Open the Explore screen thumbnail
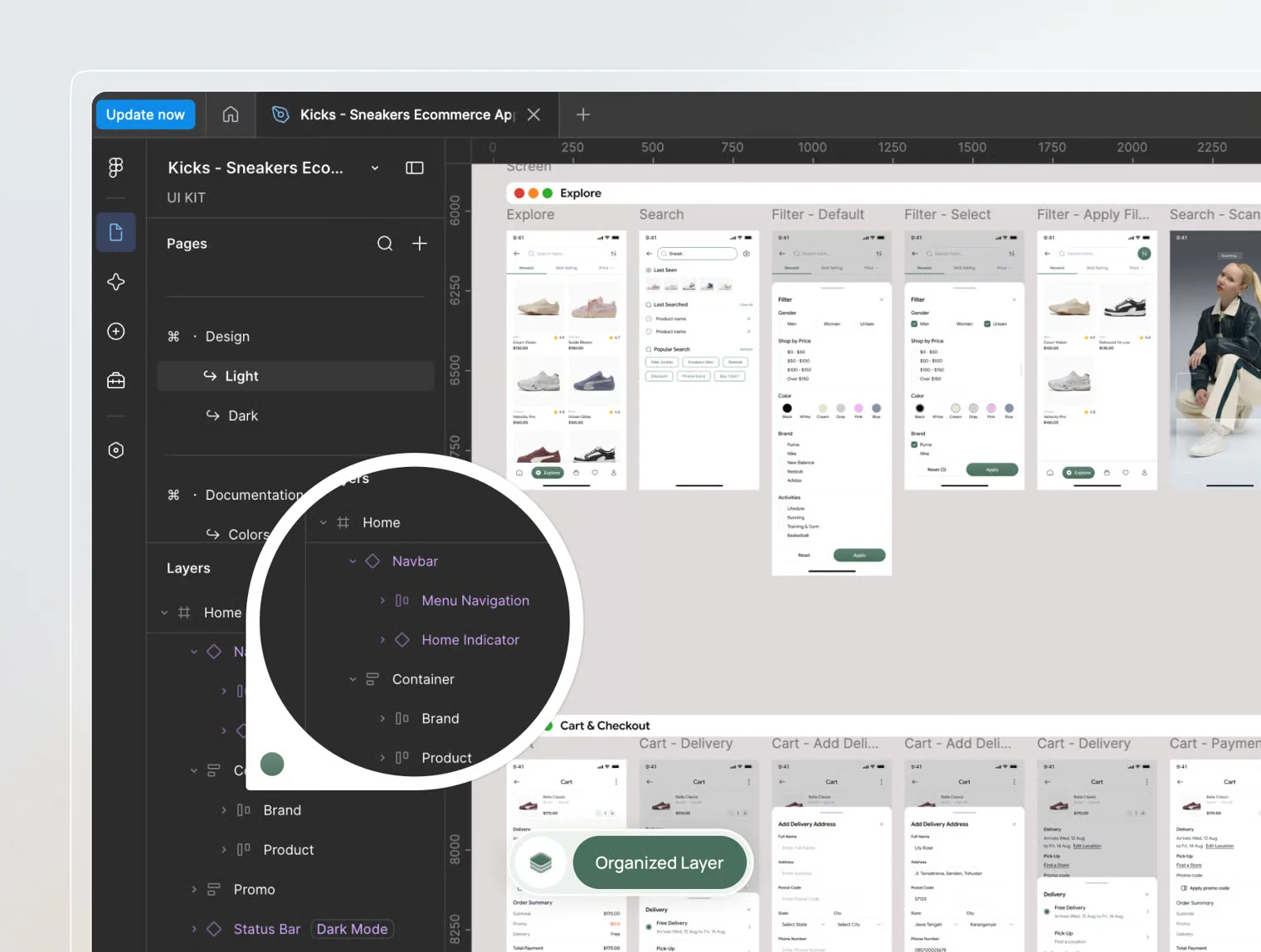The height and width of the screenshot is (952, 1261). coord(567,361)
